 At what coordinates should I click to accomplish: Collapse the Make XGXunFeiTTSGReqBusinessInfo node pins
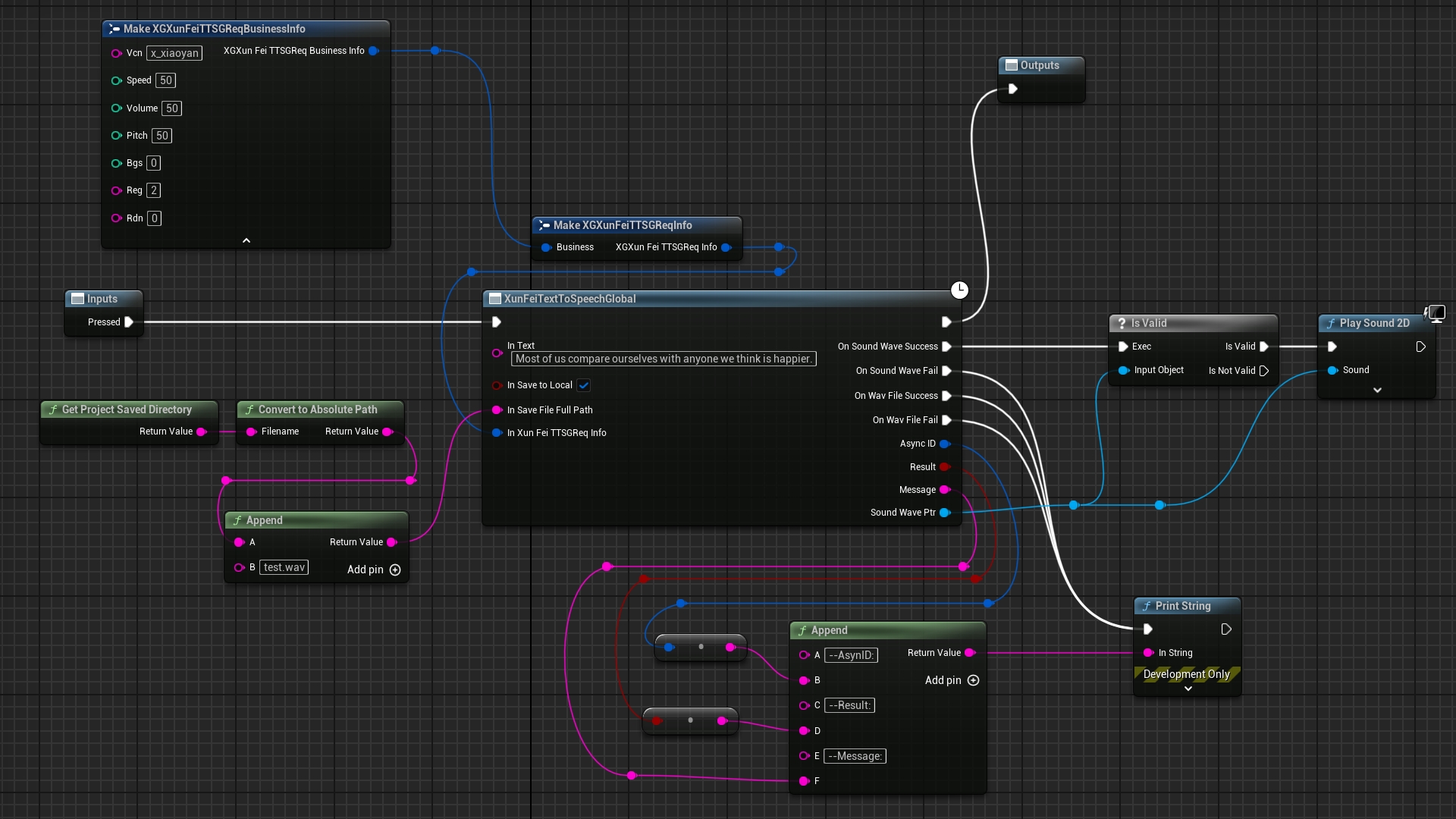click(x=246, y=240)
